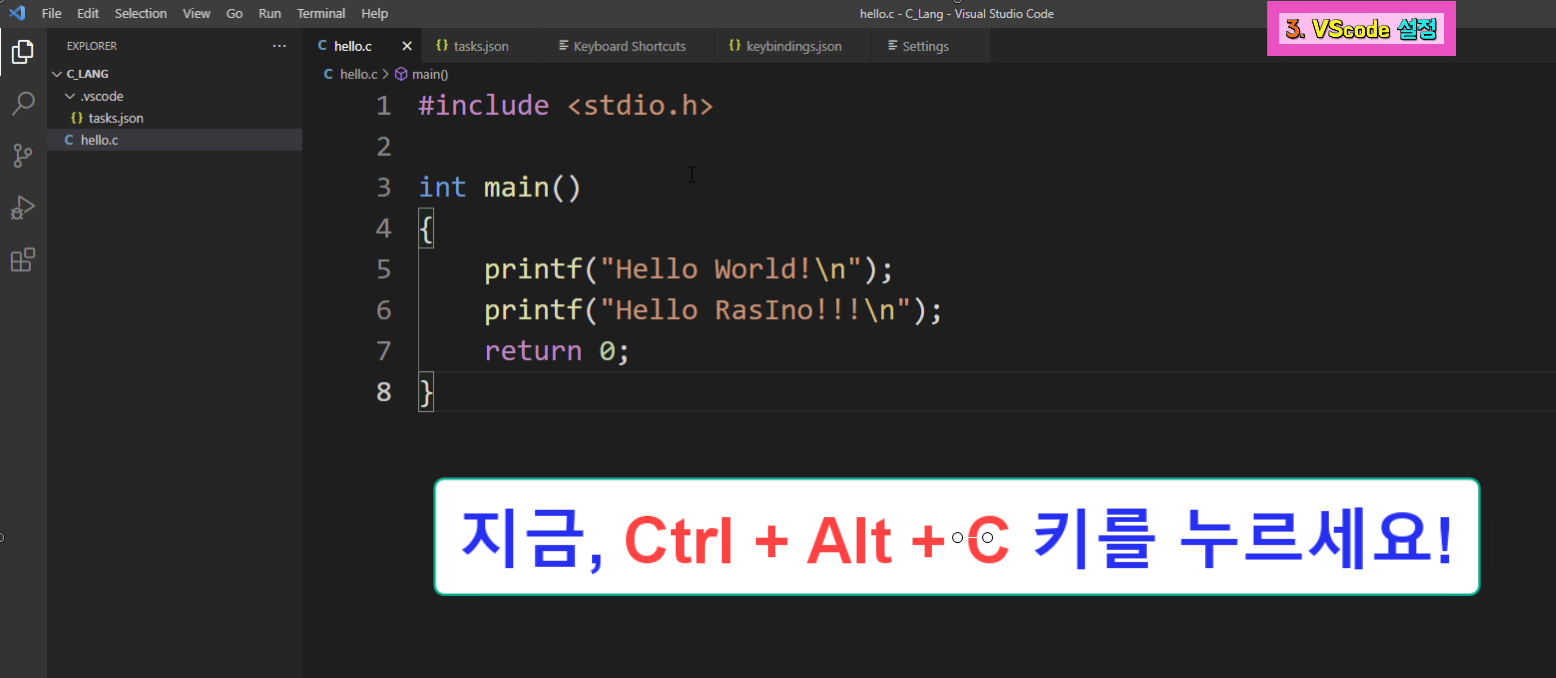Open the Edit menu
Viewport: 1556px width, 678px height.
coord(88,13)
